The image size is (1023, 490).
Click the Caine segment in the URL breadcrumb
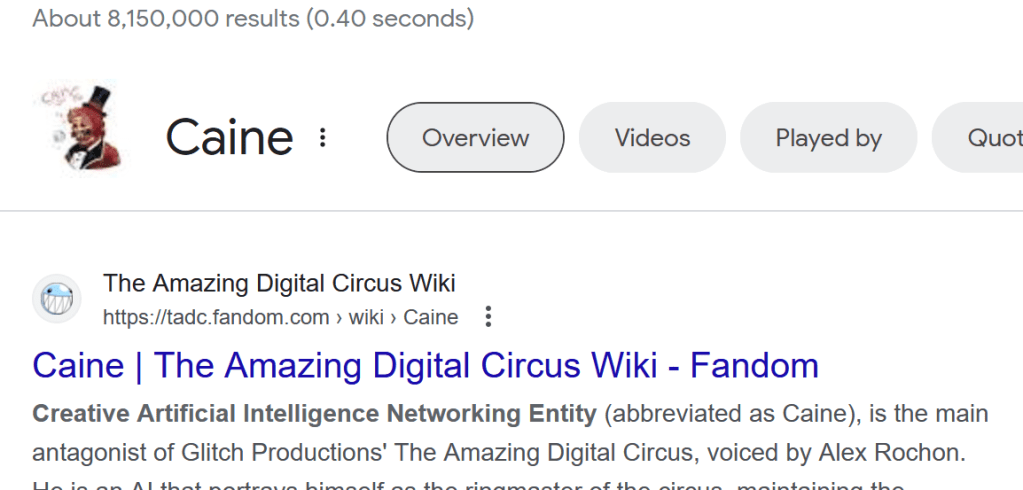pyautogui.click(x=430, y=318)
